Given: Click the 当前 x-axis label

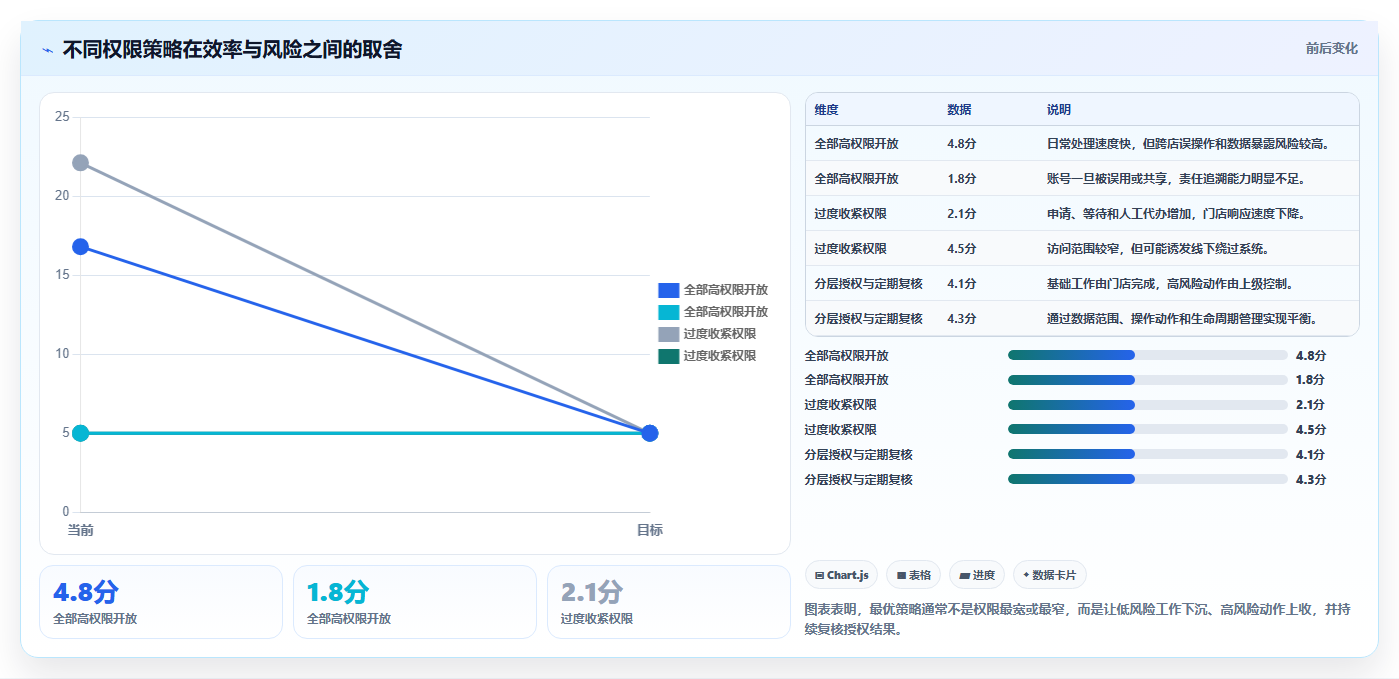Looking at the screenshot, I should pyautogui.click(x=81, y=530).
